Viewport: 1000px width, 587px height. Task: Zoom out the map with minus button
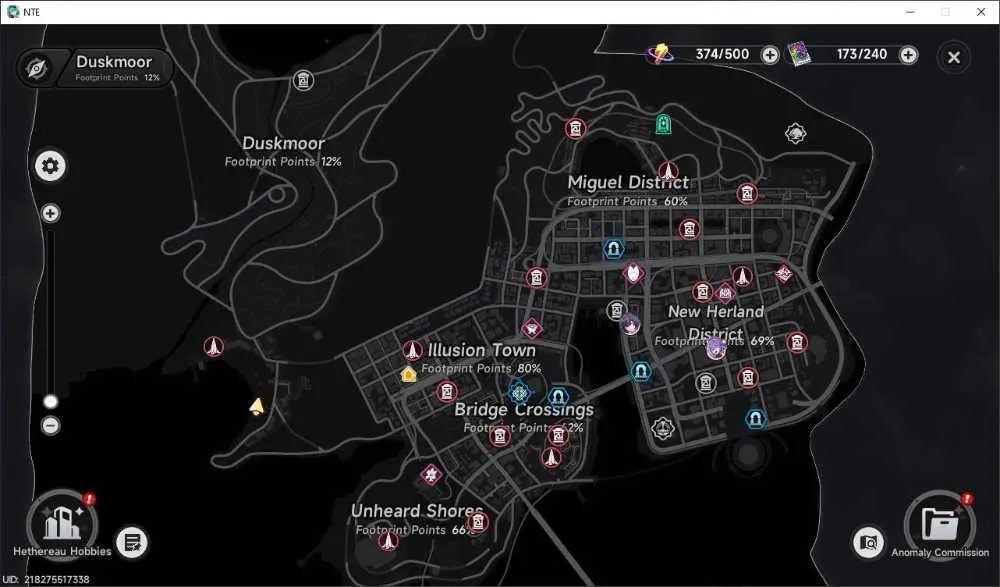(x=50, y=426)
